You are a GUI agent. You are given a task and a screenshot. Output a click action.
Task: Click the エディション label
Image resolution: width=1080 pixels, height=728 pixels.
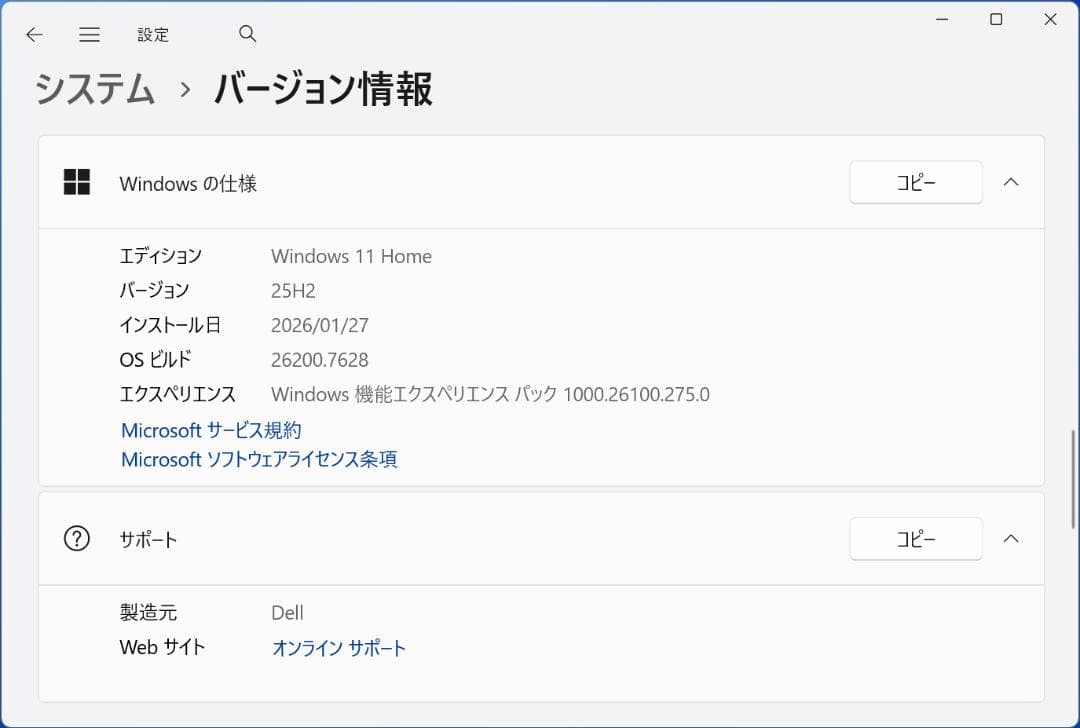pyautogui.click(x=160, y=256)
